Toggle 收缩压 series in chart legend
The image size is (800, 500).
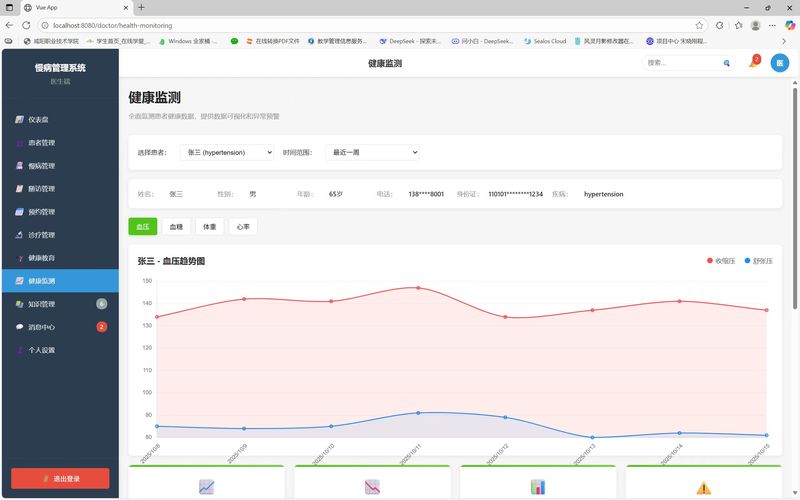[x=720, y=261]
